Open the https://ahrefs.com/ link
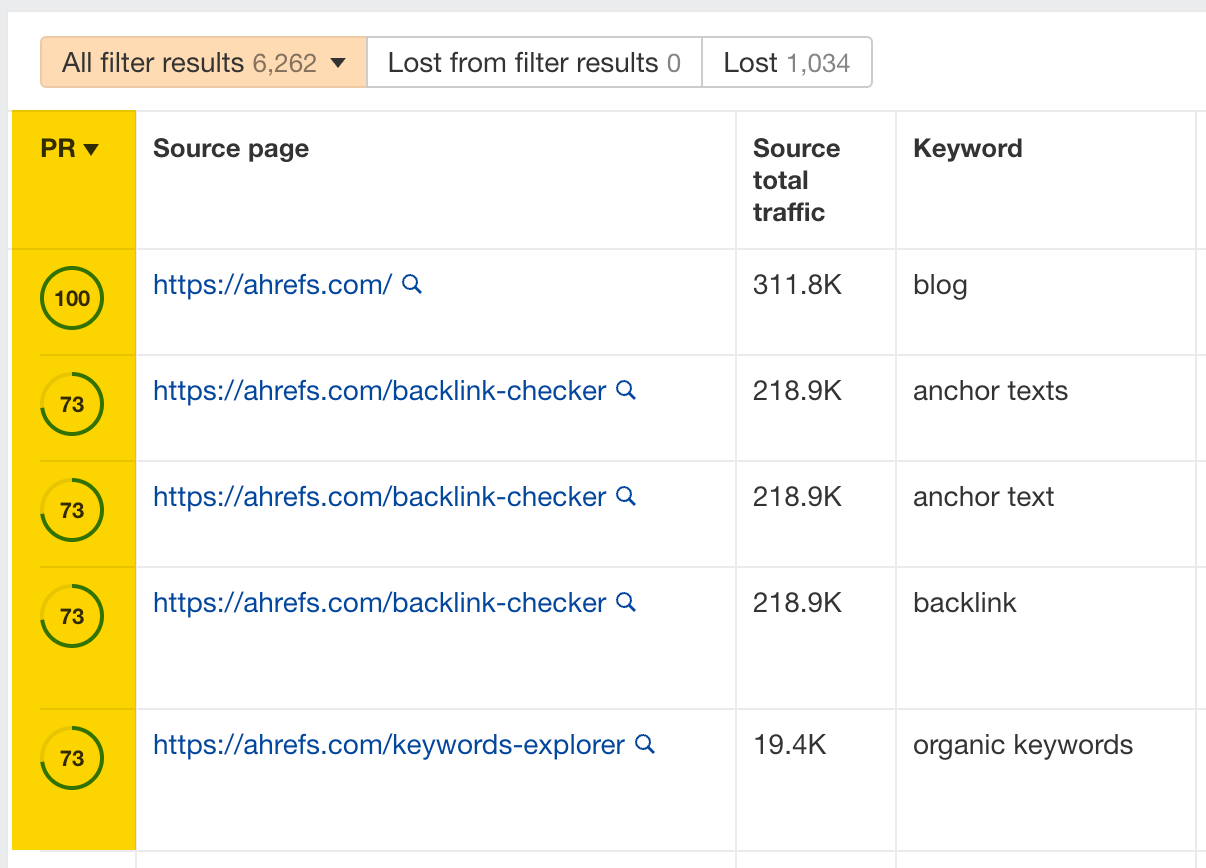 click(270, 285)
